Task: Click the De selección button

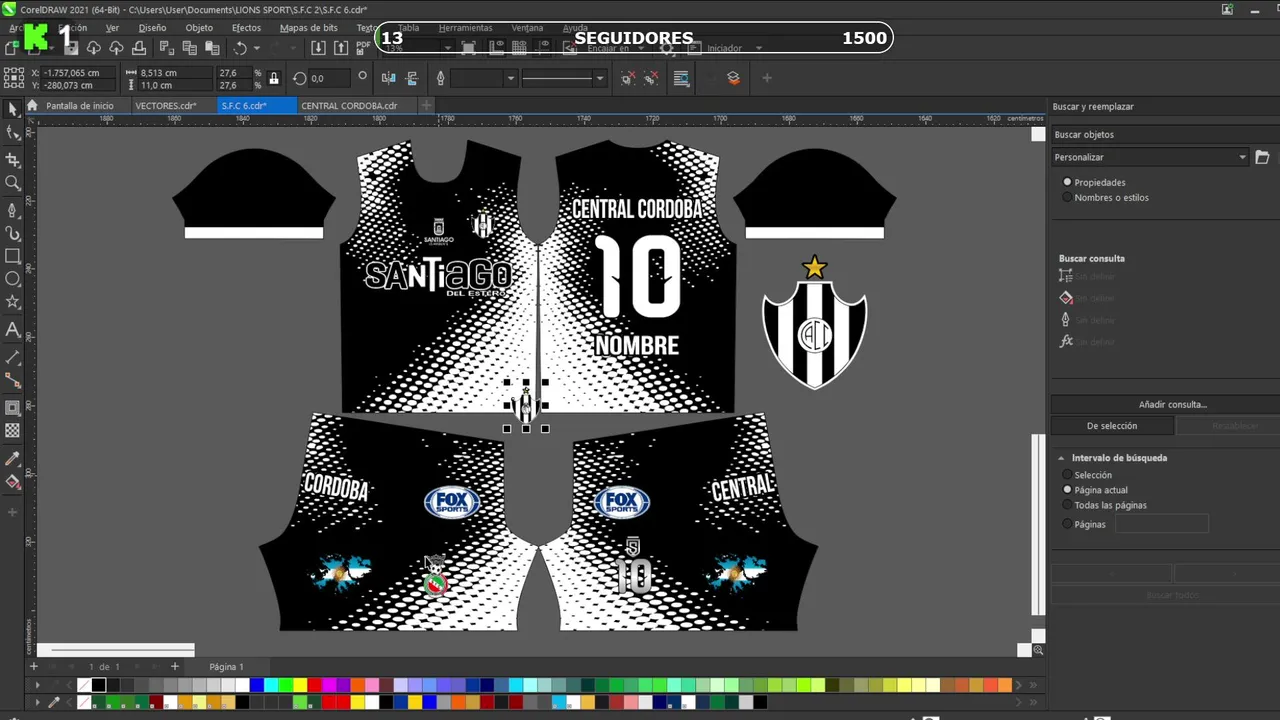Action: pyautogui.click(x=1112, y=425)
